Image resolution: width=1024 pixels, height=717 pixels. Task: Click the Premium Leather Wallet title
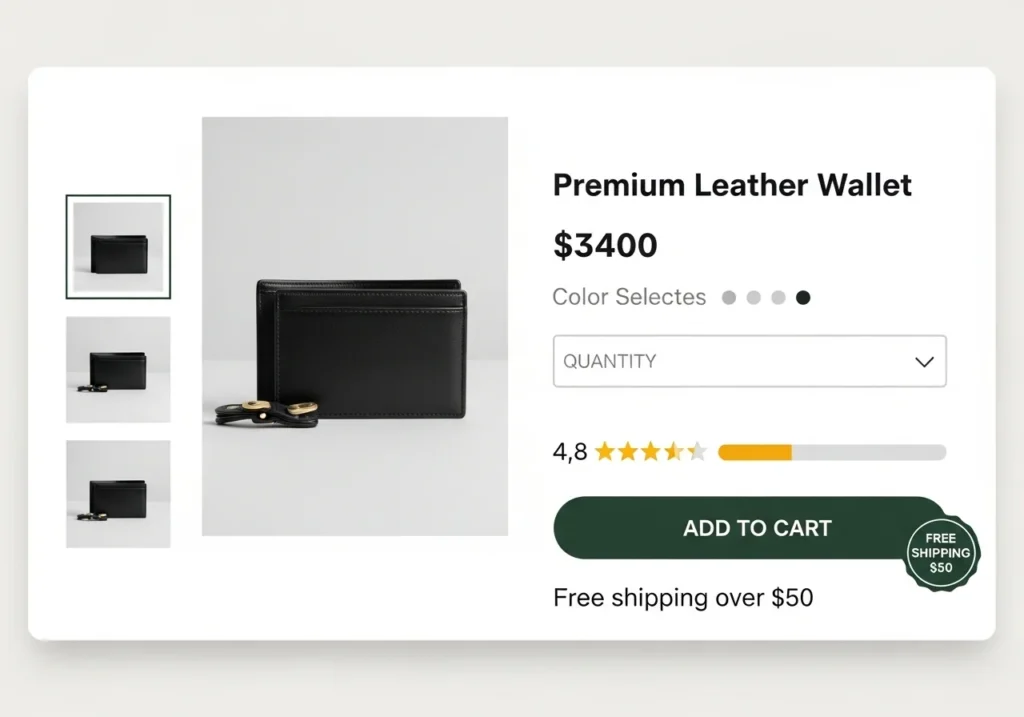pos(732,185)
